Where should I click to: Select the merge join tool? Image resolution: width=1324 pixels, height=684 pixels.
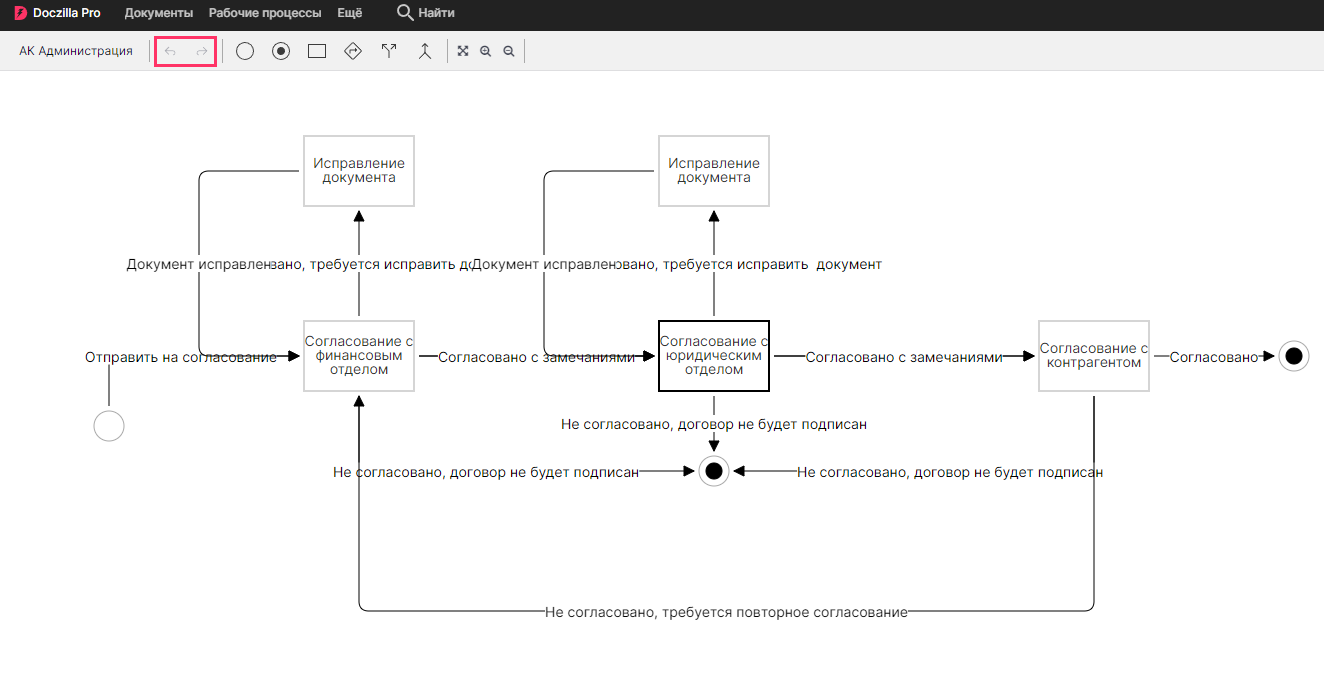[x=425, y=51]
